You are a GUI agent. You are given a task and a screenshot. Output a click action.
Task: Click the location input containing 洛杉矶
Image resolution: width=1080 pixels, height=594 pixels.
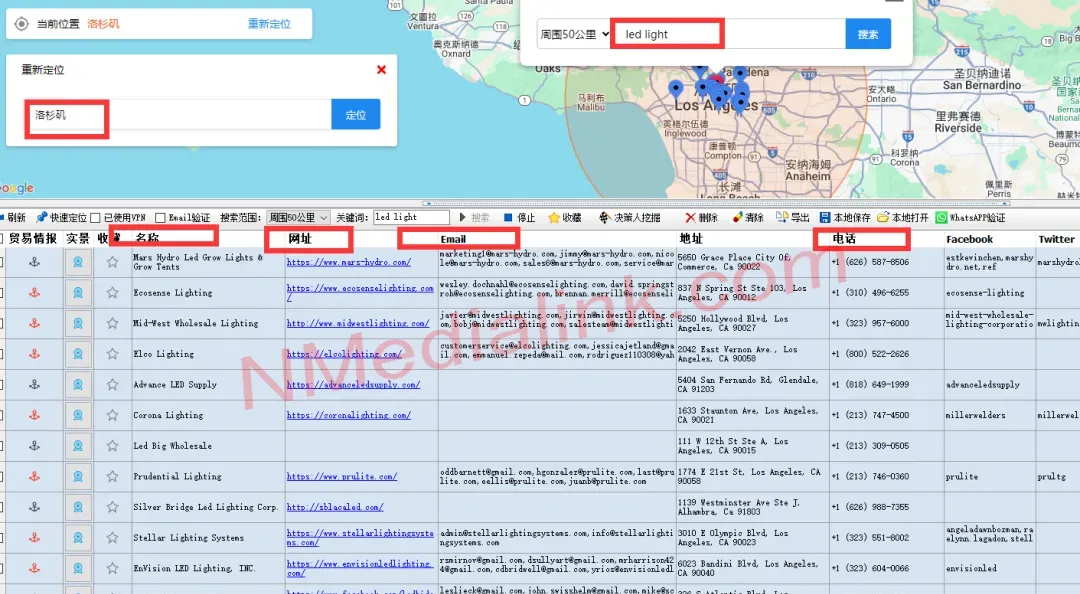point(178,114)
